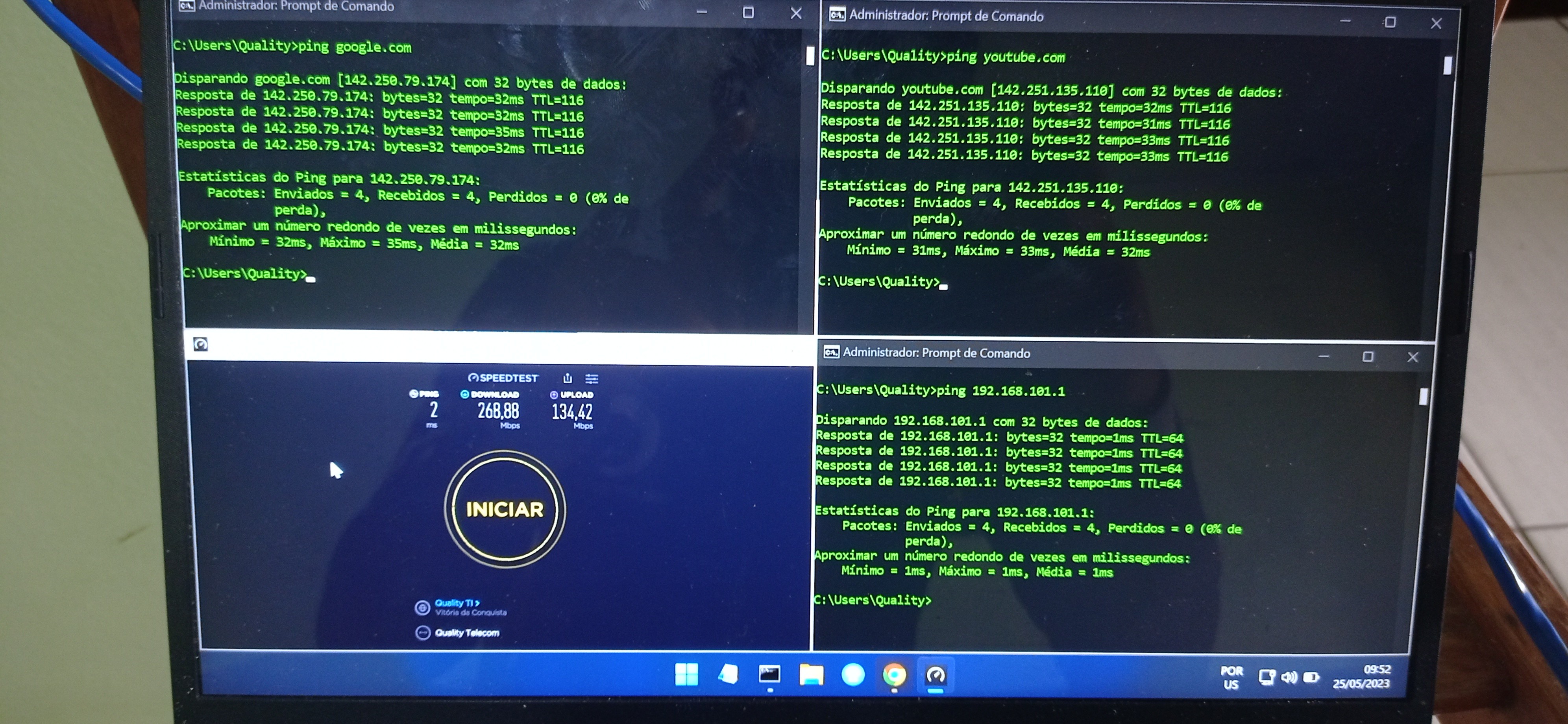1568x724 pixels.
Task: Click scrollbar in the youtube.com ping window
Action: (x=1448, y=66)
